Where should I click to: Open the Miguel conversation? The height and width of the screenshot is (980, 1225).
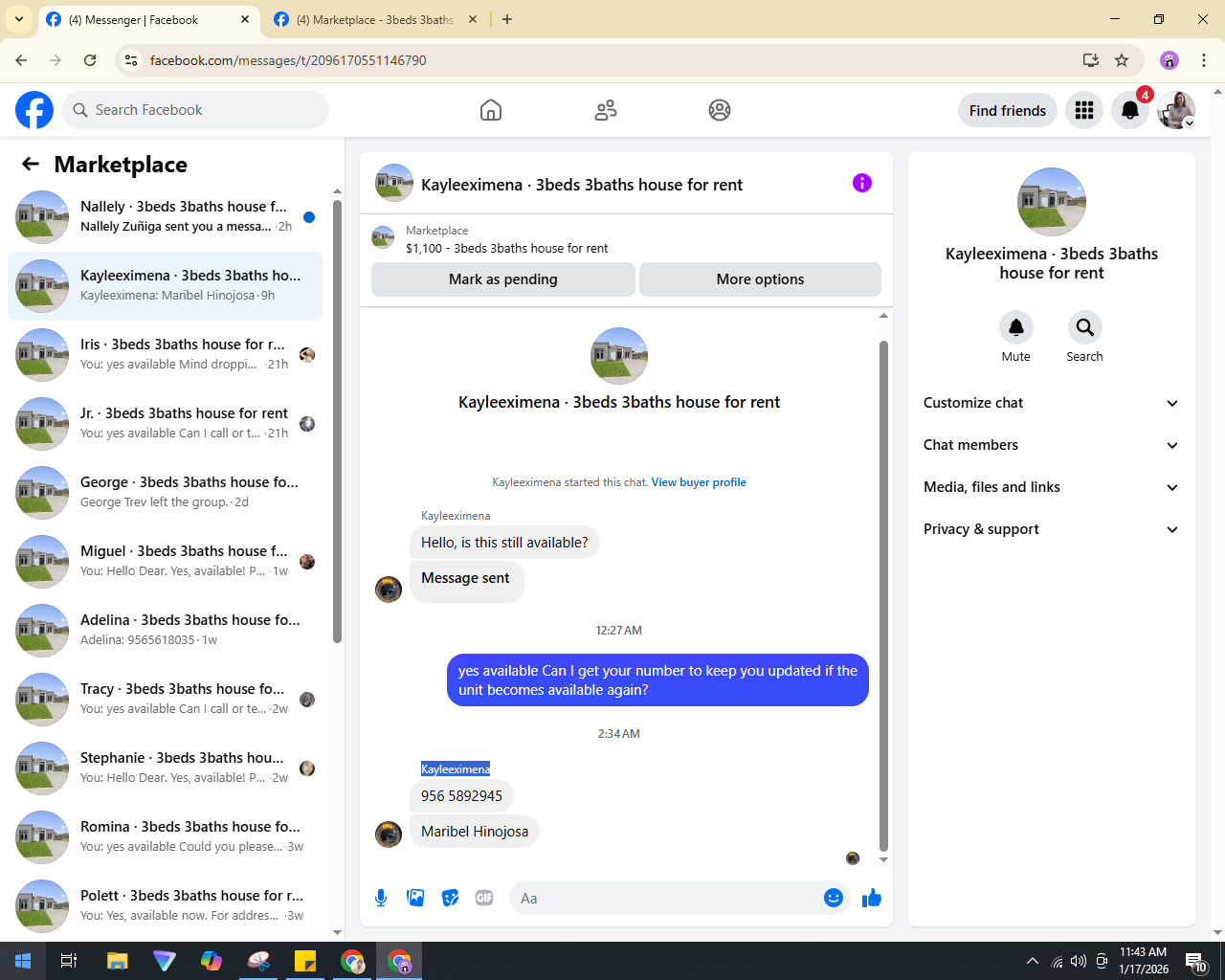click(165, 562)
